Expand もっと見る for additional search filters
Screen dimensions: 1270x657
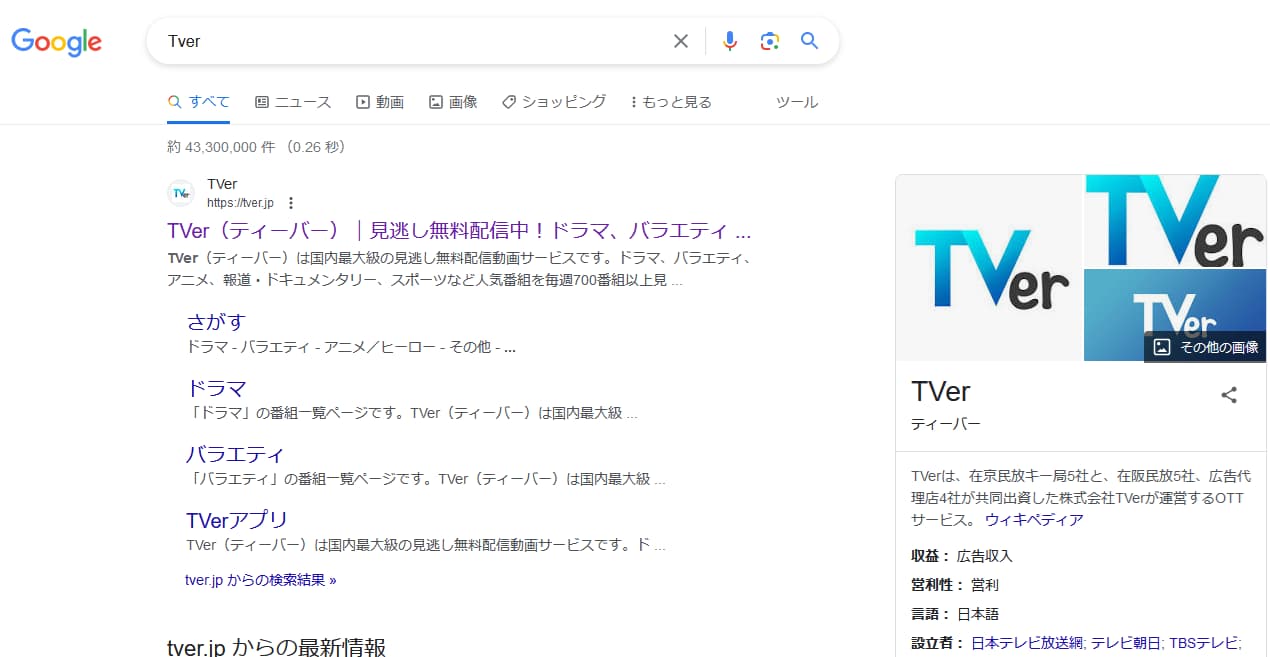pyautogui.click(x=670, y=101)
